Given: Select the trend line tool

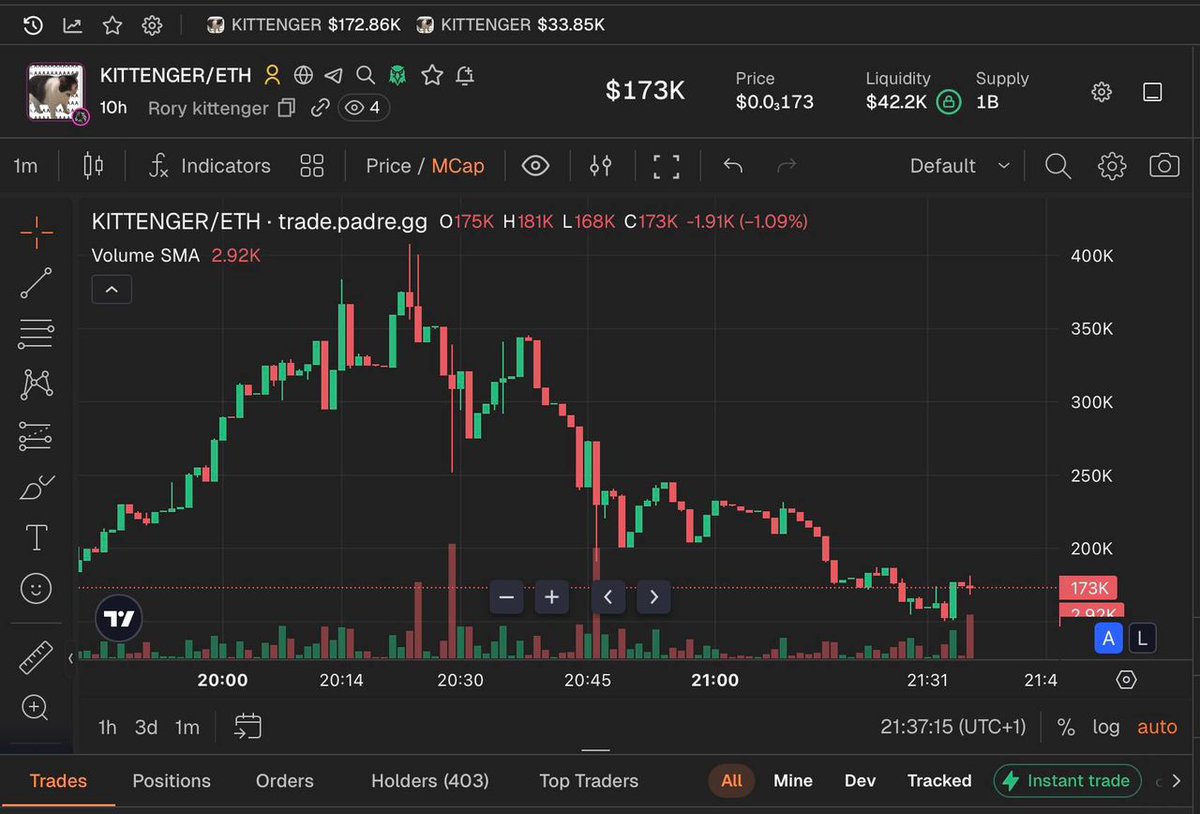Looking at the screenshot, I should point(36,283).
